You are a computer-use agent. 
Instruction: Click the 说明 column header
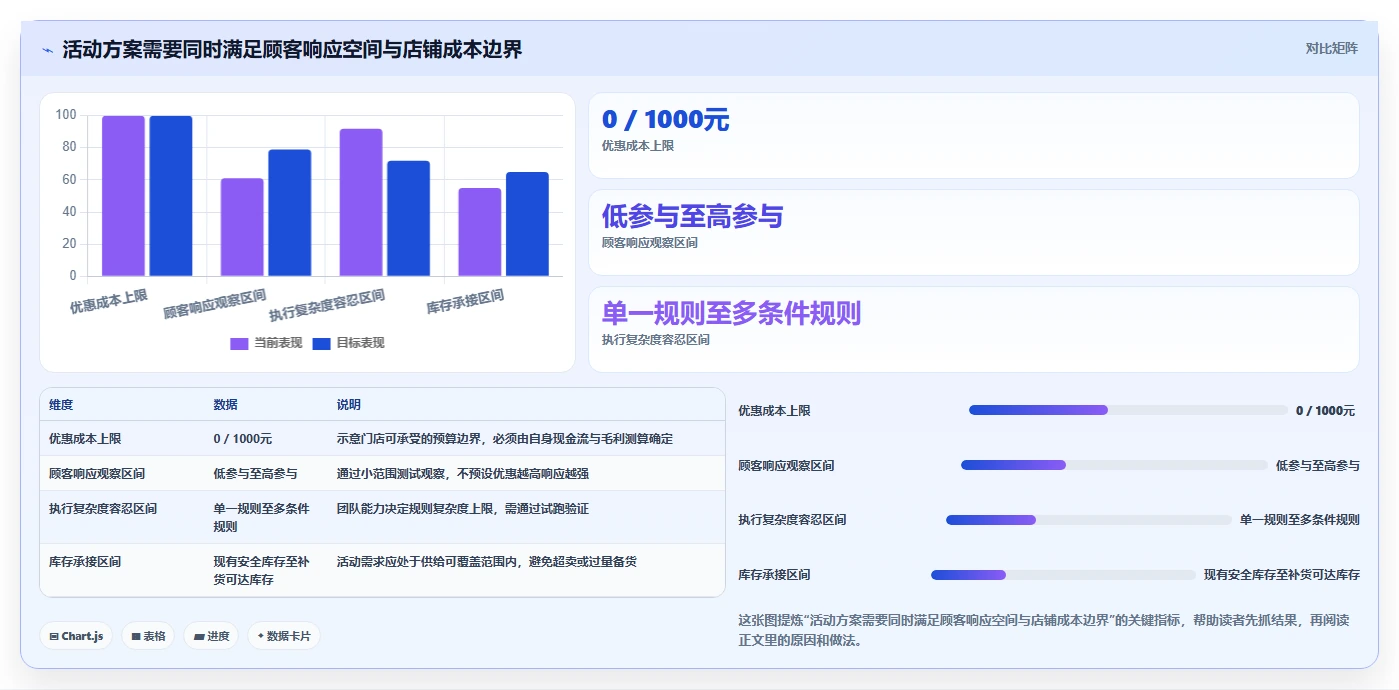349,405
